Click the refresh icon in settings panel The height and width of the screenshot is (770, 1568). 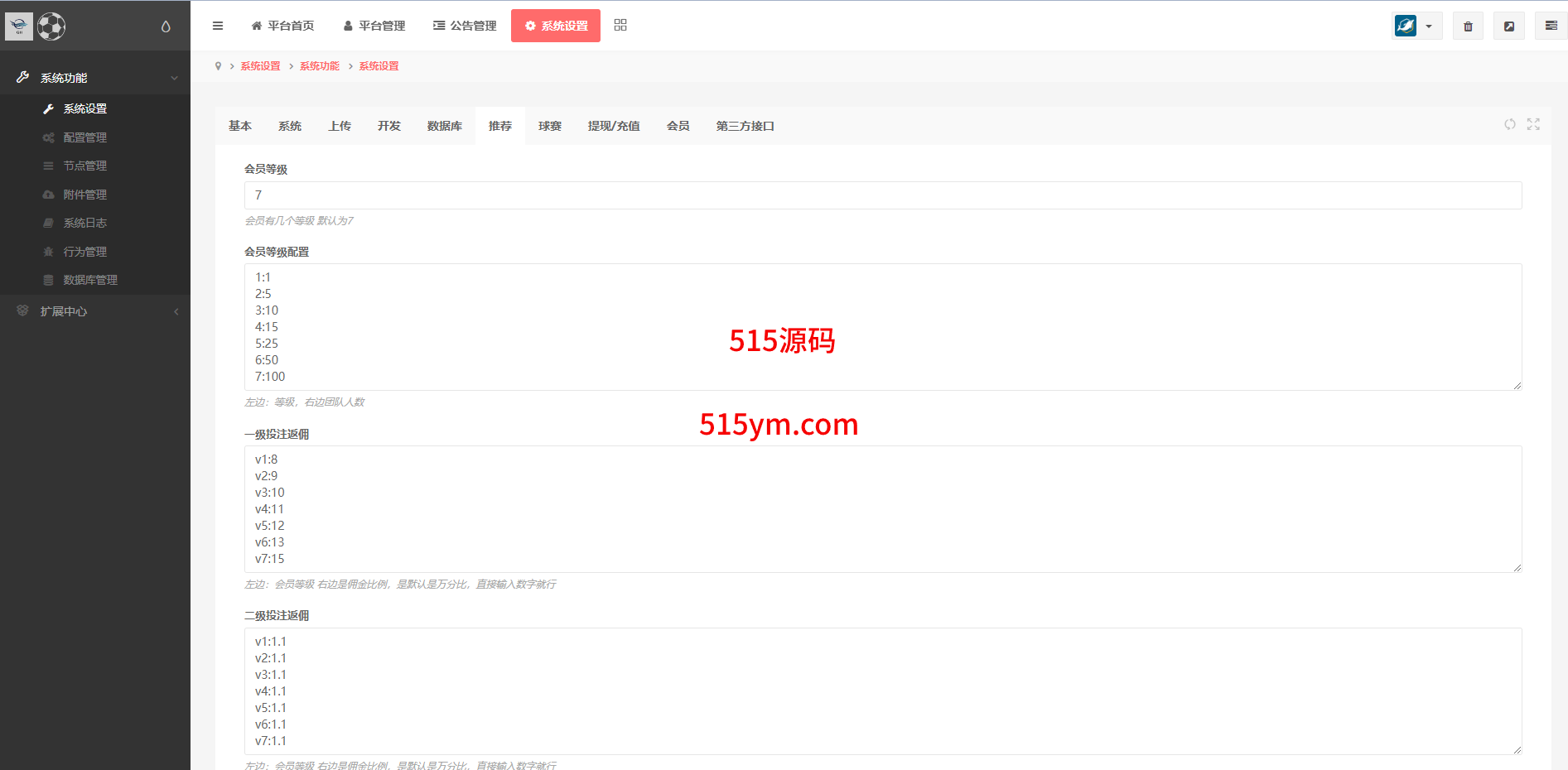point(1510,124)
